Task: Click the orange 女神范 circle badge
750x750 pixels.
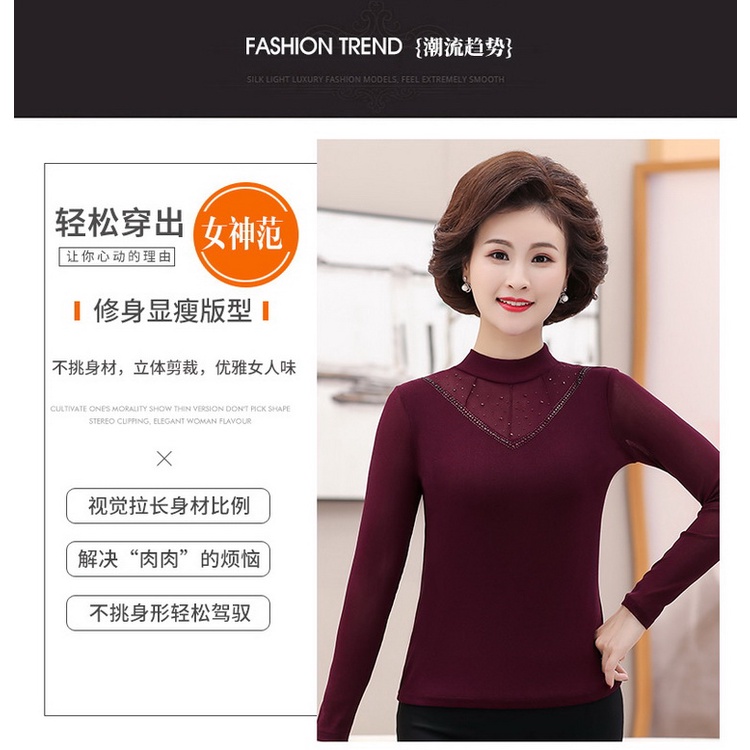Action: 245,234
